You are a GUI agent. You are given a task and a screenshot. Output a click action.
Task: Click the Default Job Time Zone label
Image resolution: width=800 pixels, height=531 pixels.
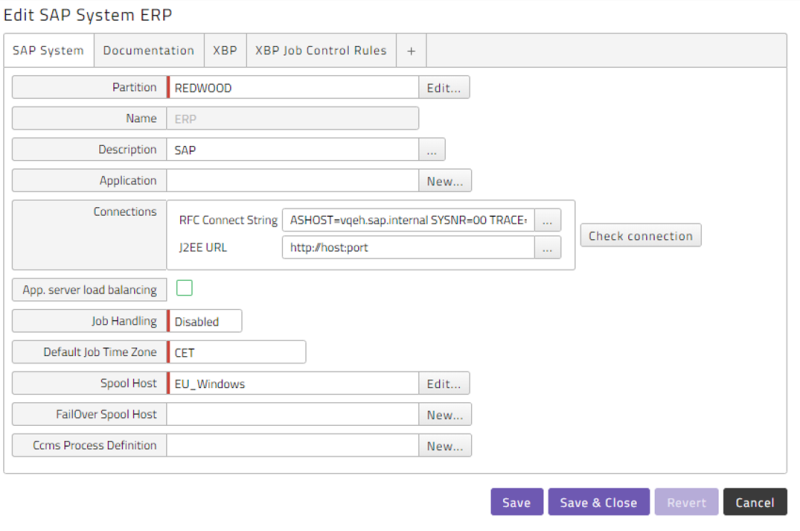(100, 352)
